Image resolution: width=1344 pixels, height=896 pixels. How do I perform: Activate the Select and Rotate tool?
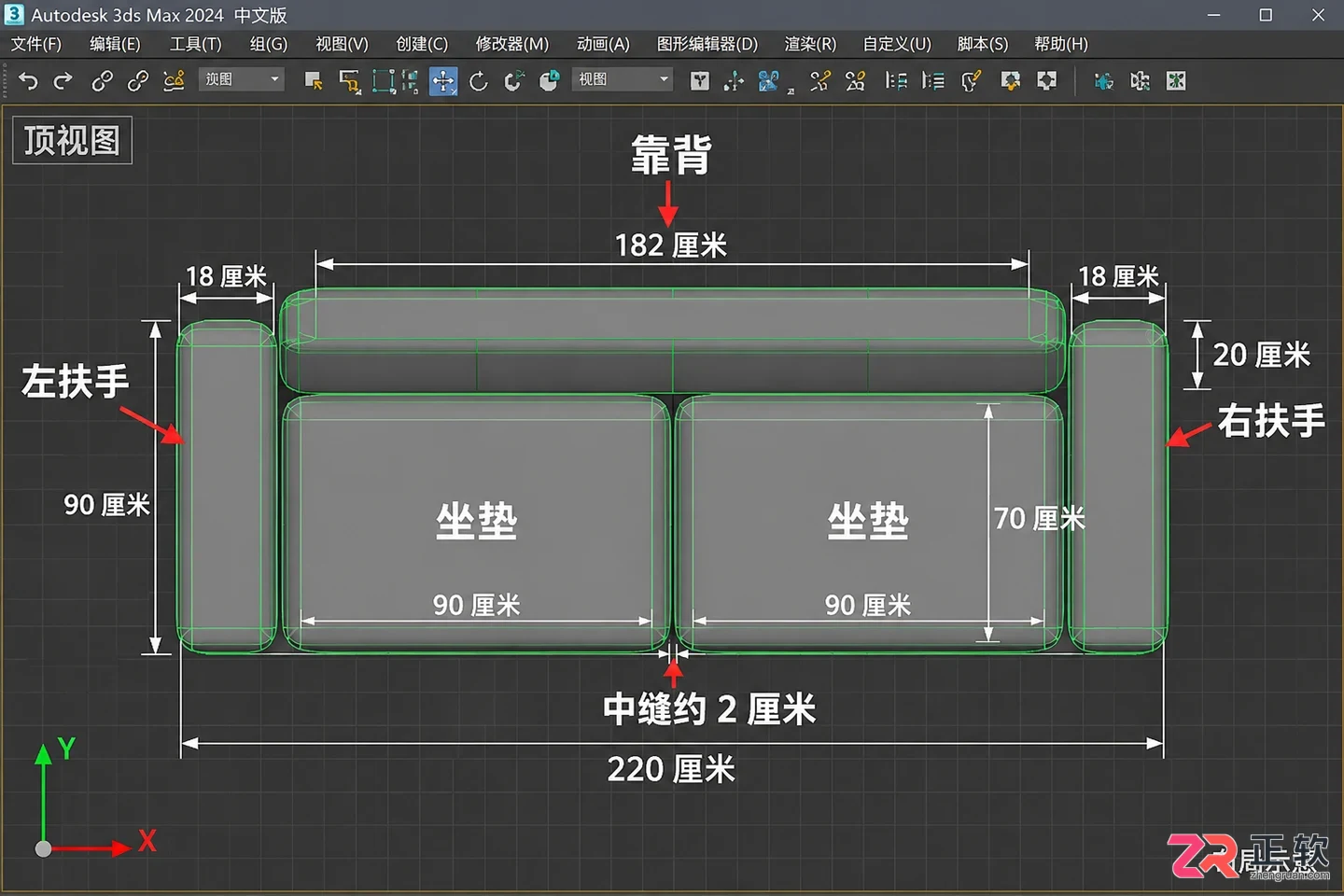pos(479,81)
